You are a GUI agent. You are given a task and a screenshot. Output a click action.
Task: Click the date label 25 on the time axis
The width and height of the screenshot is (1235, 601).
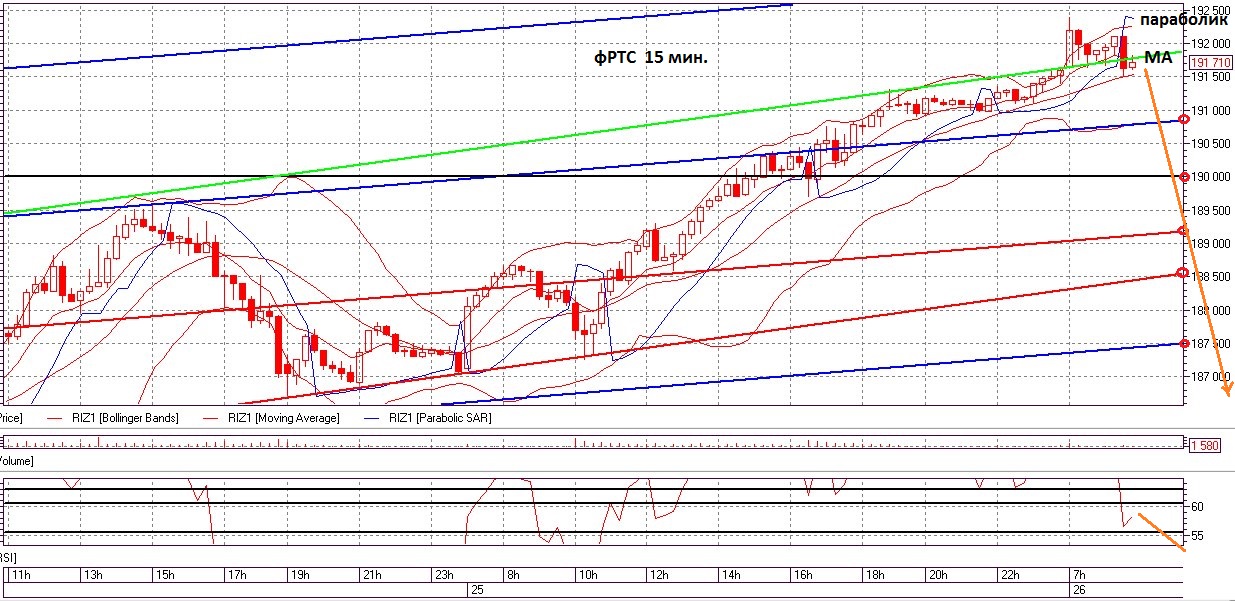[x=478, y=590]
